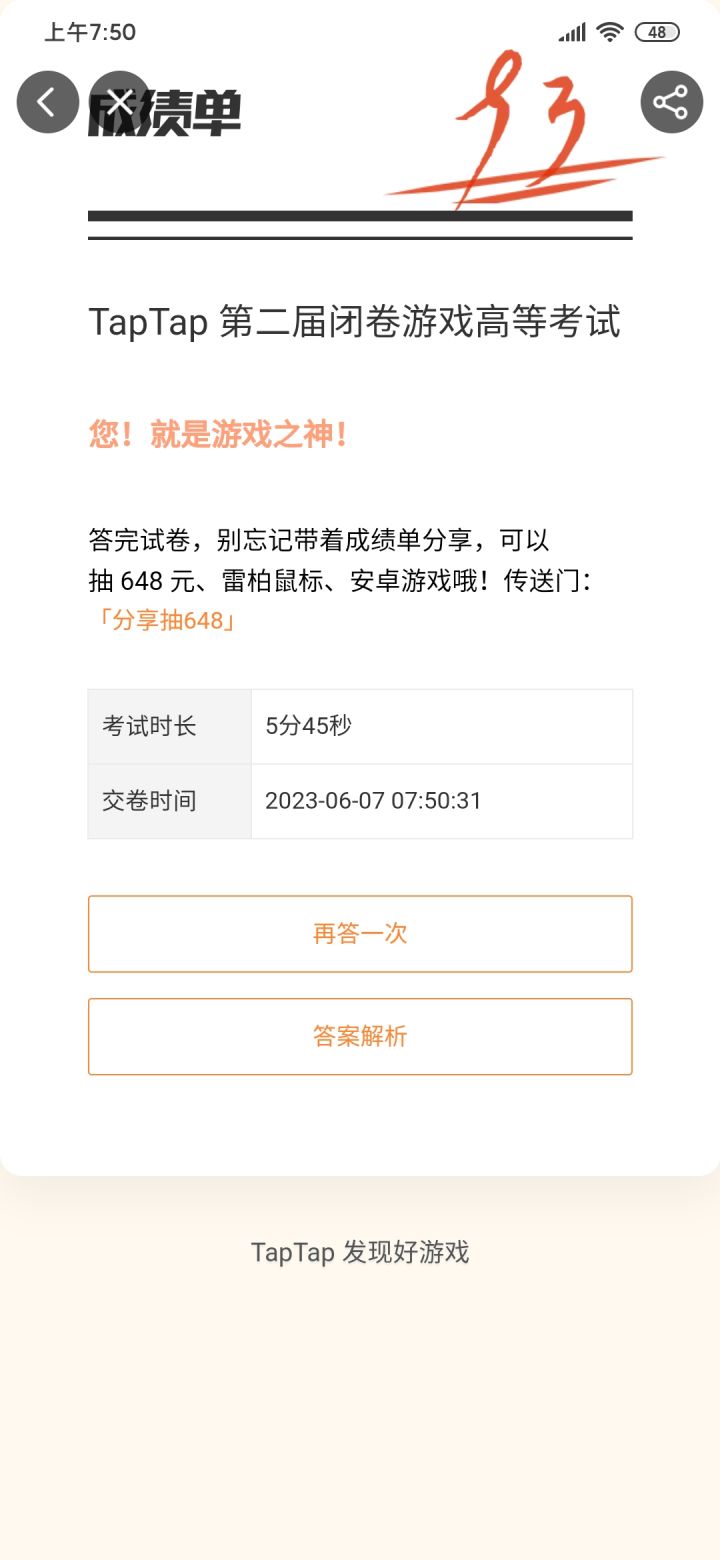Screen dimensions: 720x1560
Task: Tap the orange 您！就是游戏之神！ text
Action: [x=218, y=434]
